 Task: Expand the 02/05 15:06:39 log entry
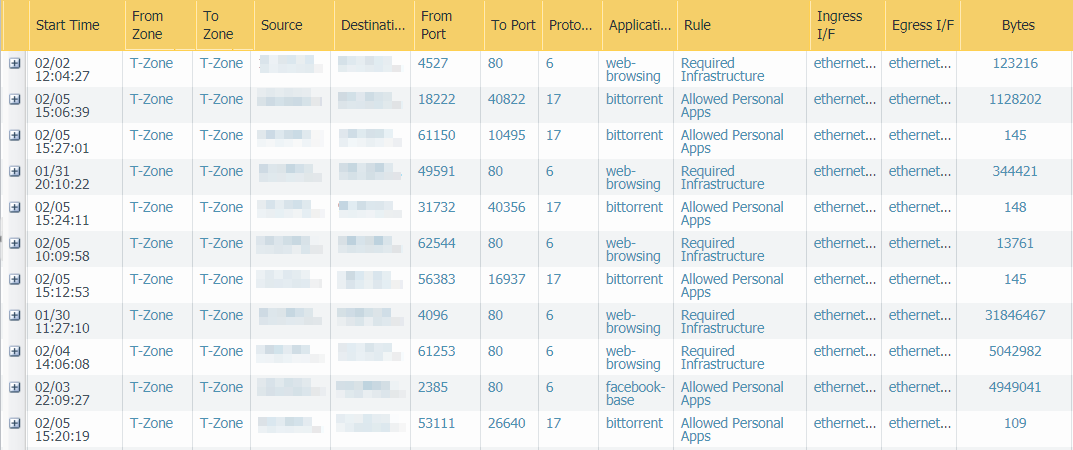point(15,99)
